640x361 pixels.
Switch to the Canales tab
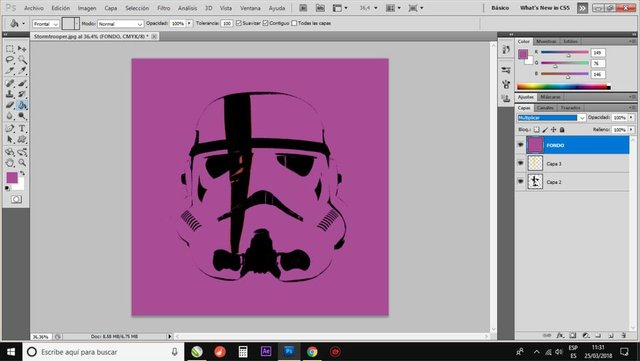pyautogui.click(x=545, y=108)
